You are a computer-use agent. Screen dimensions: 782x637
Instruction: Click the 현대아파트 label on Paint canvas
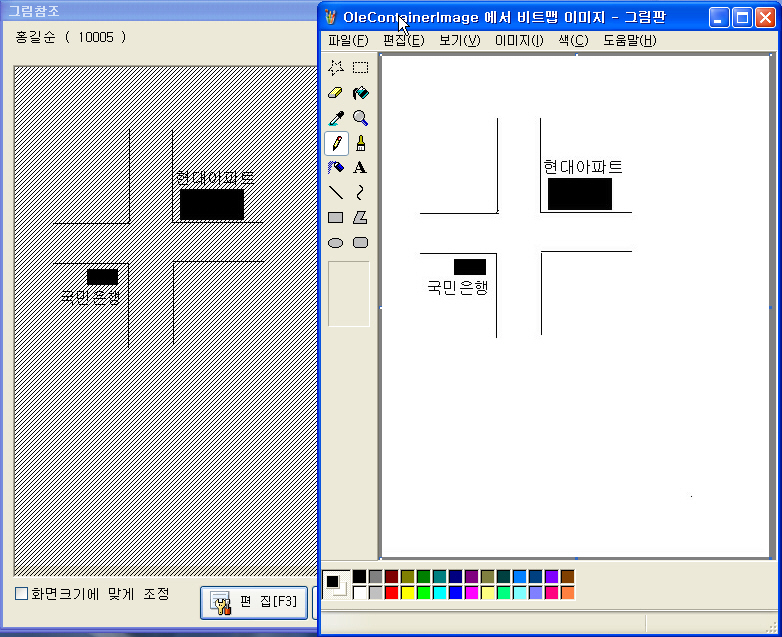click(583, 167)
